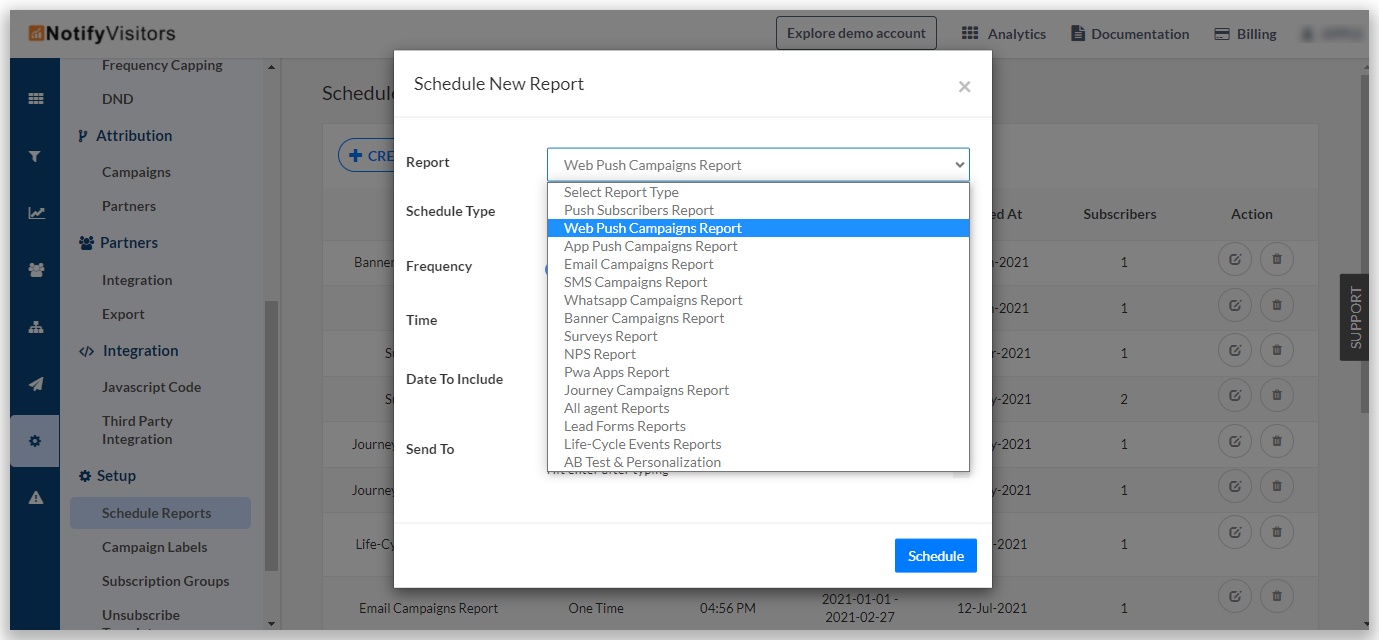The width and height of the screenshot is (1379, 640).
Task: Click the blue Schedule button
Action: (936, 556)
